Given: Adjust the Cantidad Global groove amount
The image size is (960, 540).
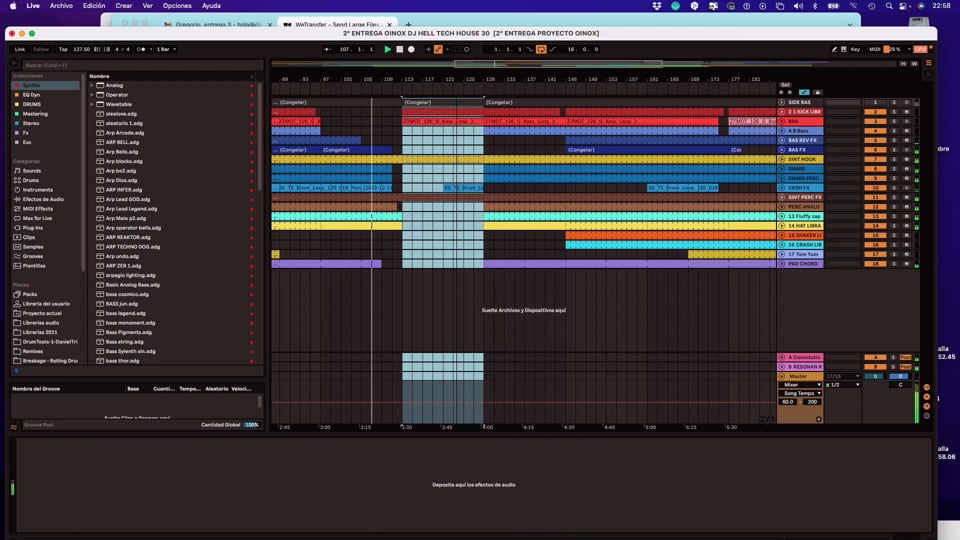Looking at the screenshot, I should [x=251, y=425].
